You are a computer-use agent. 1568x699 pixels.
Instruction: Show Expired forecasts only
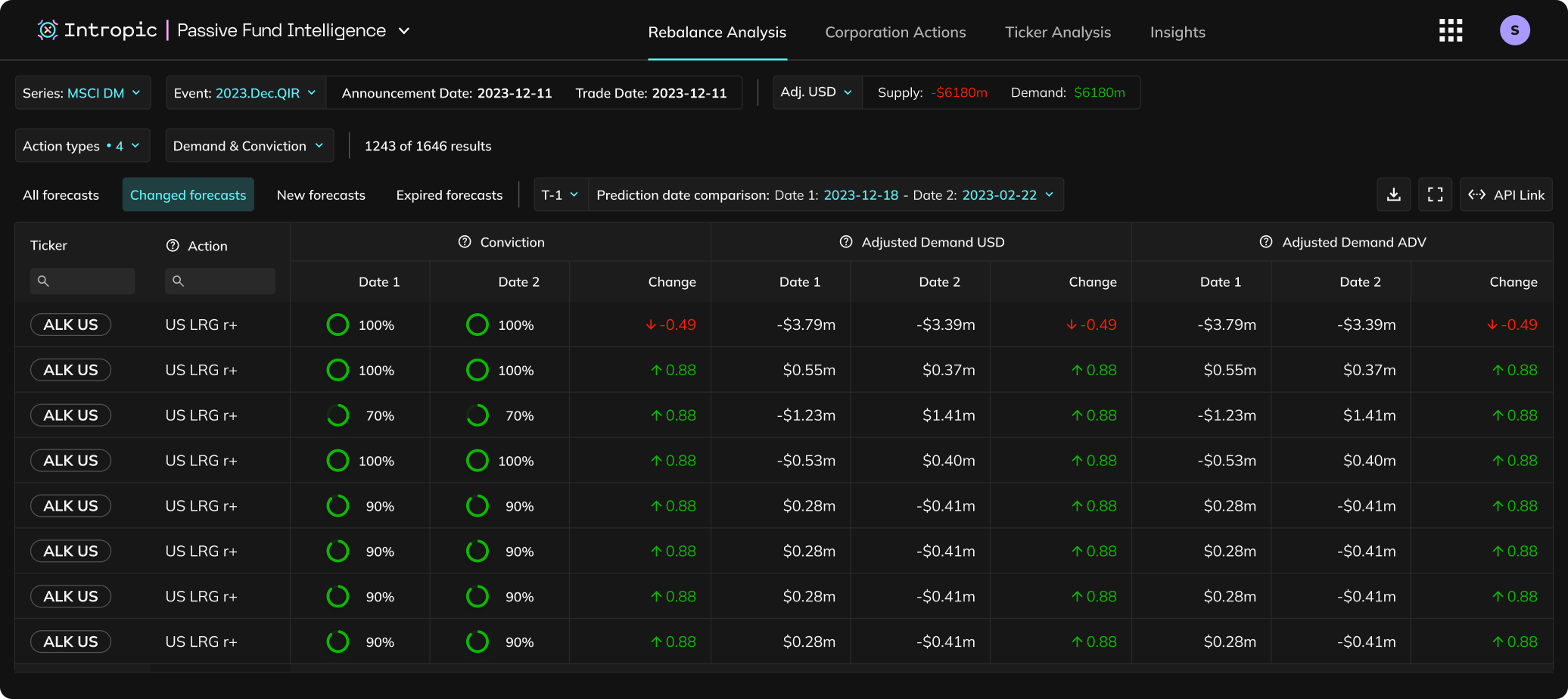pyautogui.click(x=449, y=195)
